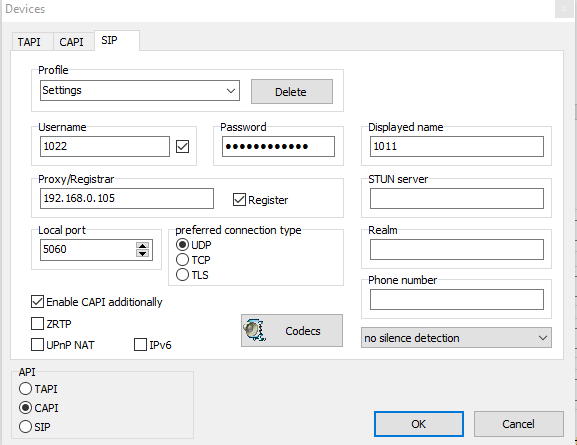Switch to the CAPI tab

(x=71, y=42)
